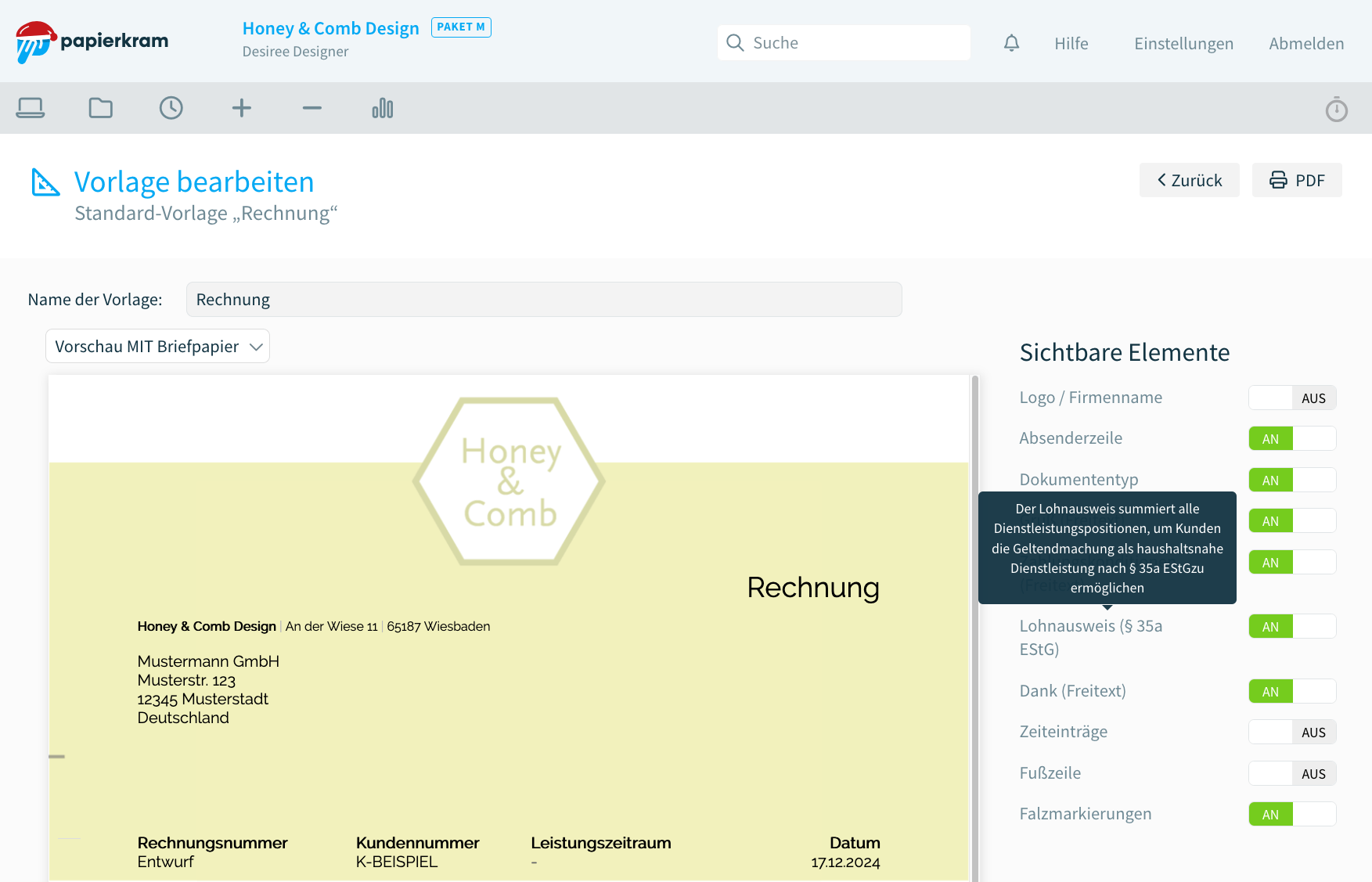The image size is (1372, 882).
Task: Open the time tracking clock icon
Action: pos(171,108)
